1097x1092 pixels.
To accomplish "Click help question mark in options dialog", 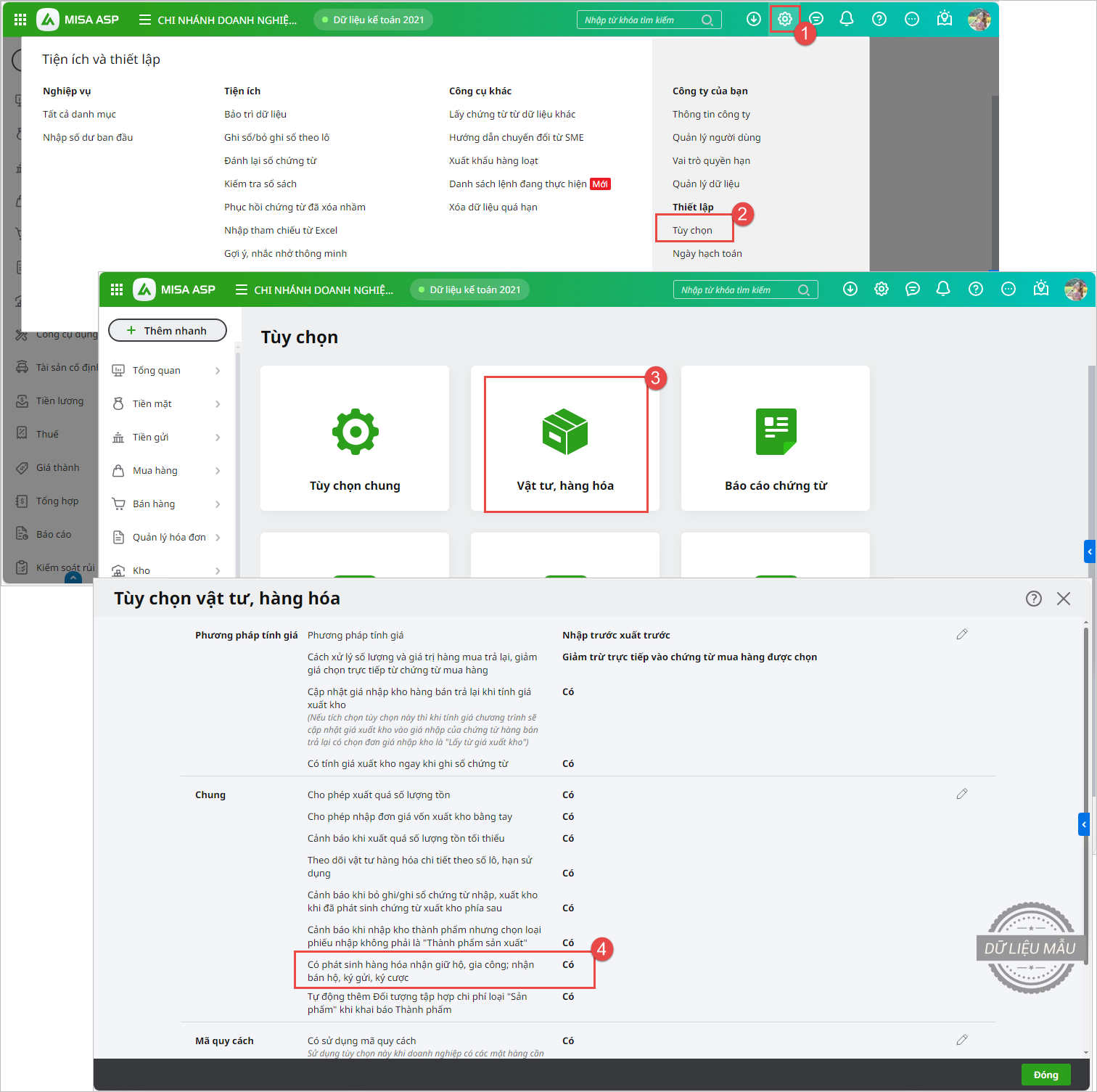I will (1033, 599).
